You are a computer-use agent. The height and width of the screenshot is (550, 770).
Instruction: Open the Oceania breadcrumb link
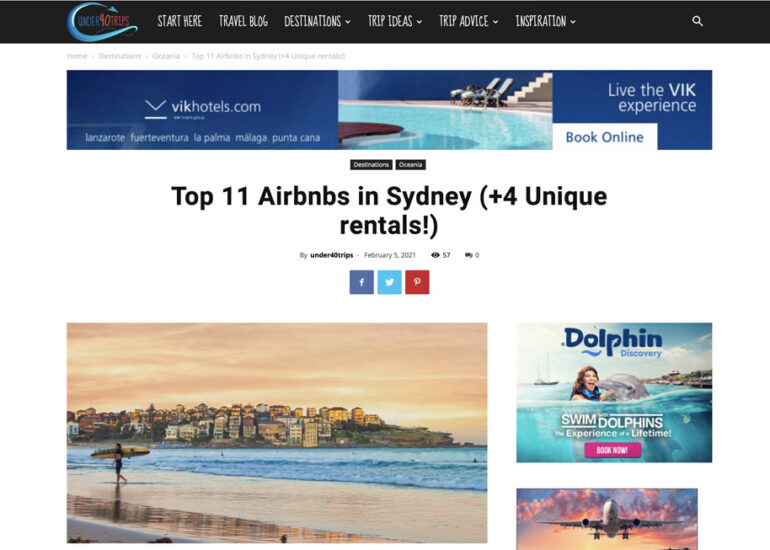[x=166, y=56]
